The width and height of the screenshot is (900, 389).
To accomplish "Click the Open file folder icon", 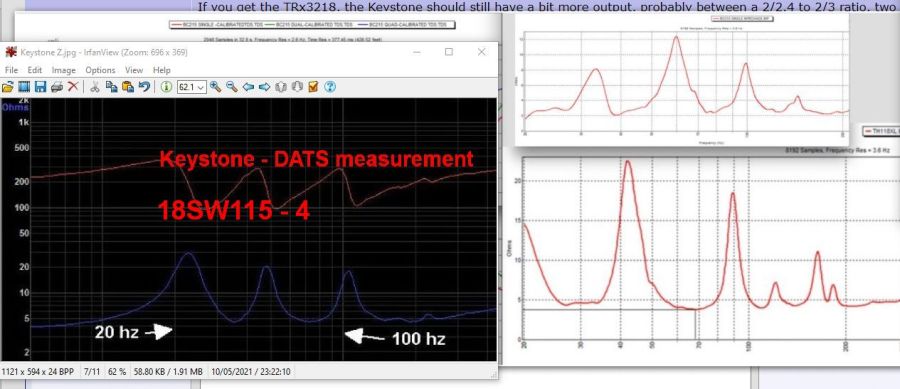I will [x=7, y=87].
